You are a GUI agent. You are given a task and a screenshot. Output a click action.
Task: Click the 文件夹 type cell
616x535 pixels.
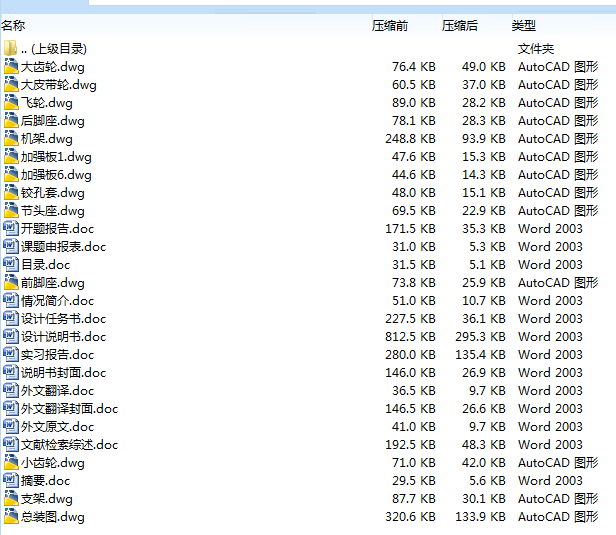536,49
